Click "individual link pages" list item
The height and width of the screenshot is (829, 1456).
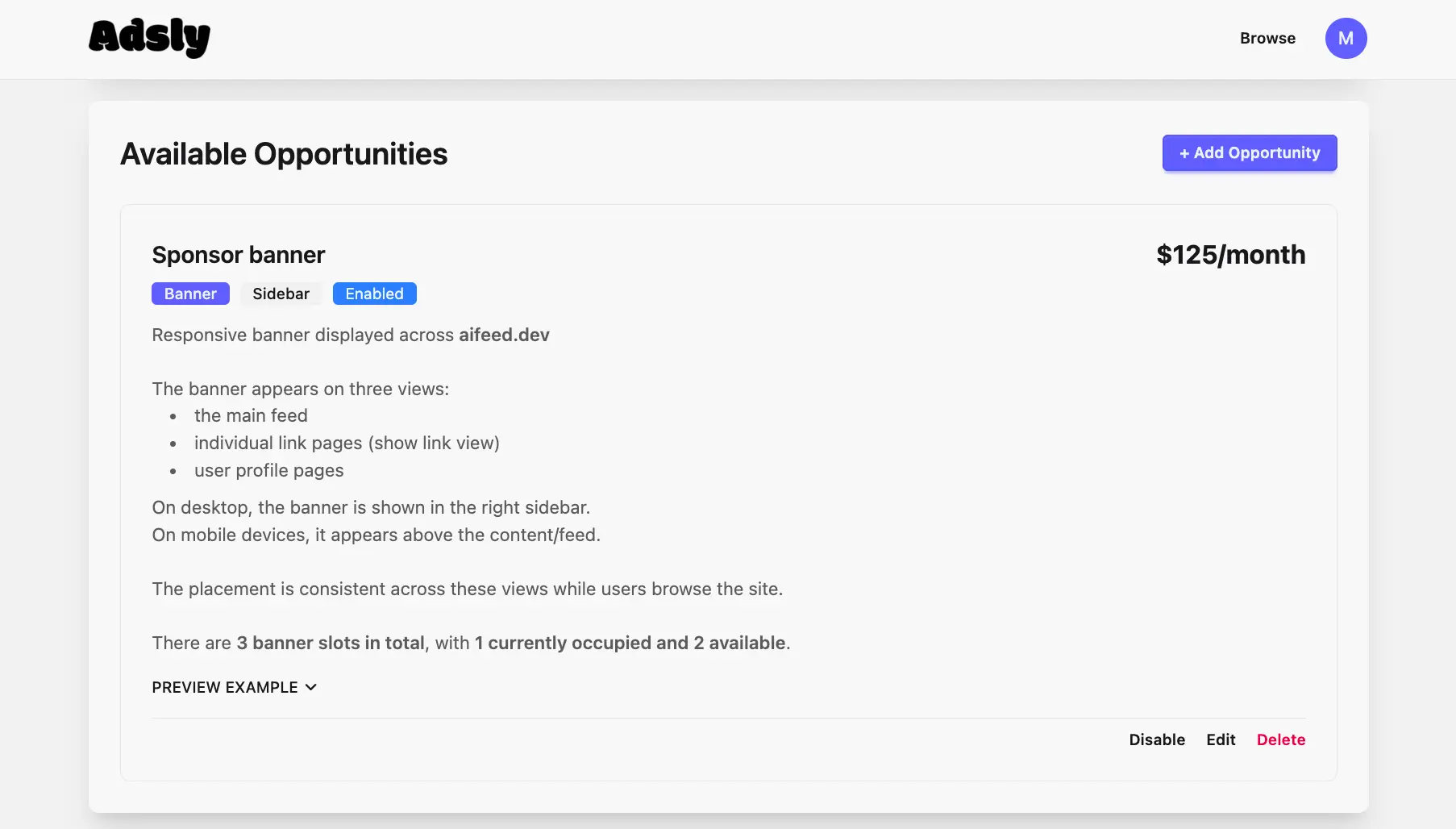(x=347, y=443)
